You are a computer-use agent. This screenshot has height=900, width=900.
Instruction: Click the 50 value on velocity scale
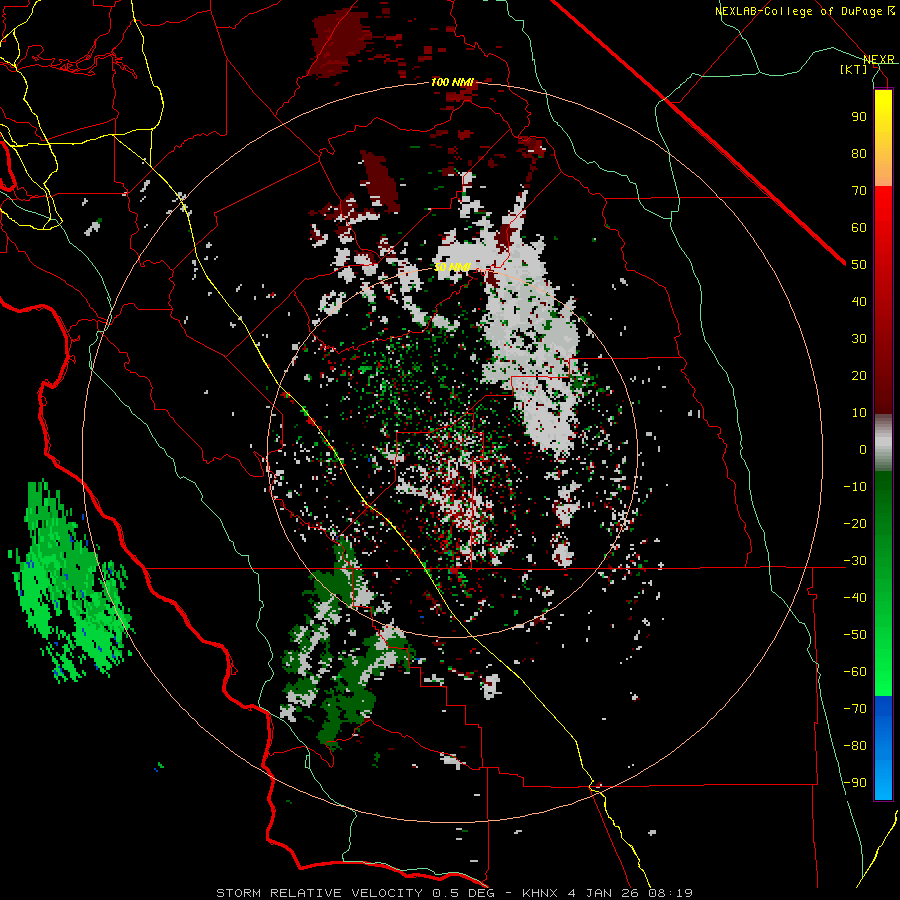(859, 265)
